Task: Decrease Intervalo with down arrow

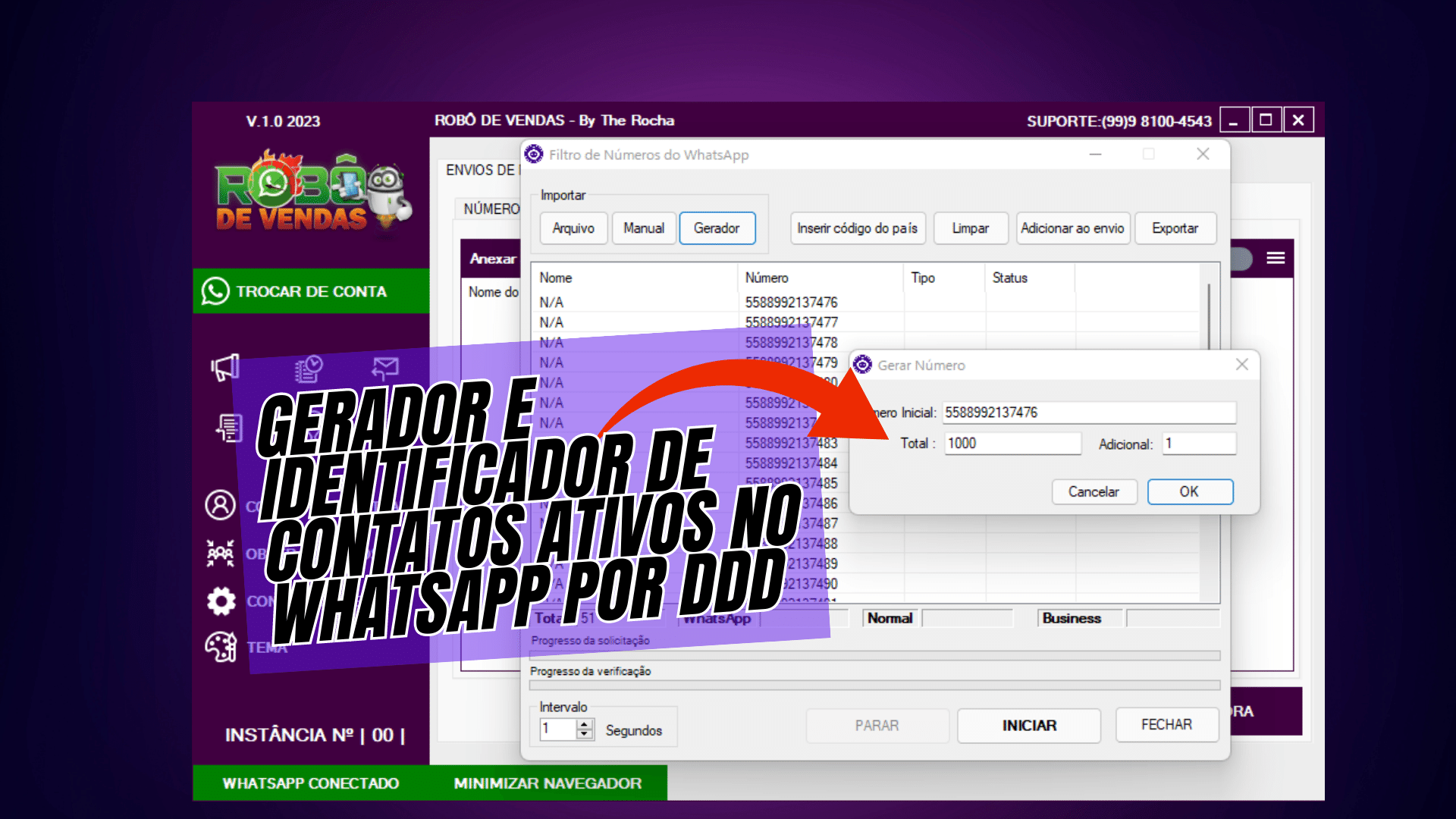Action: pos(584,735)
